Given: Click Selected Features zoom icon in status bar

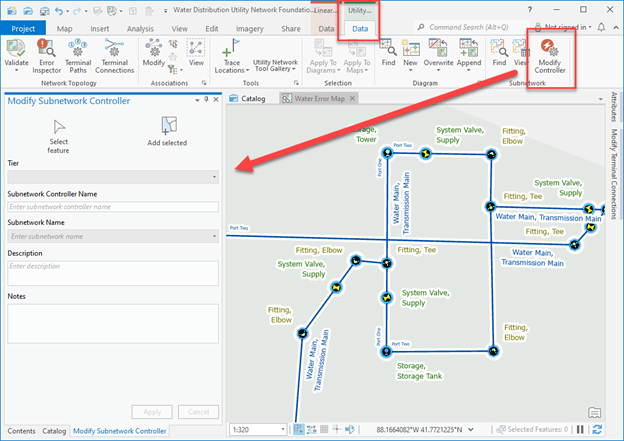Looking at the screenshot, I should coord(501,429).
